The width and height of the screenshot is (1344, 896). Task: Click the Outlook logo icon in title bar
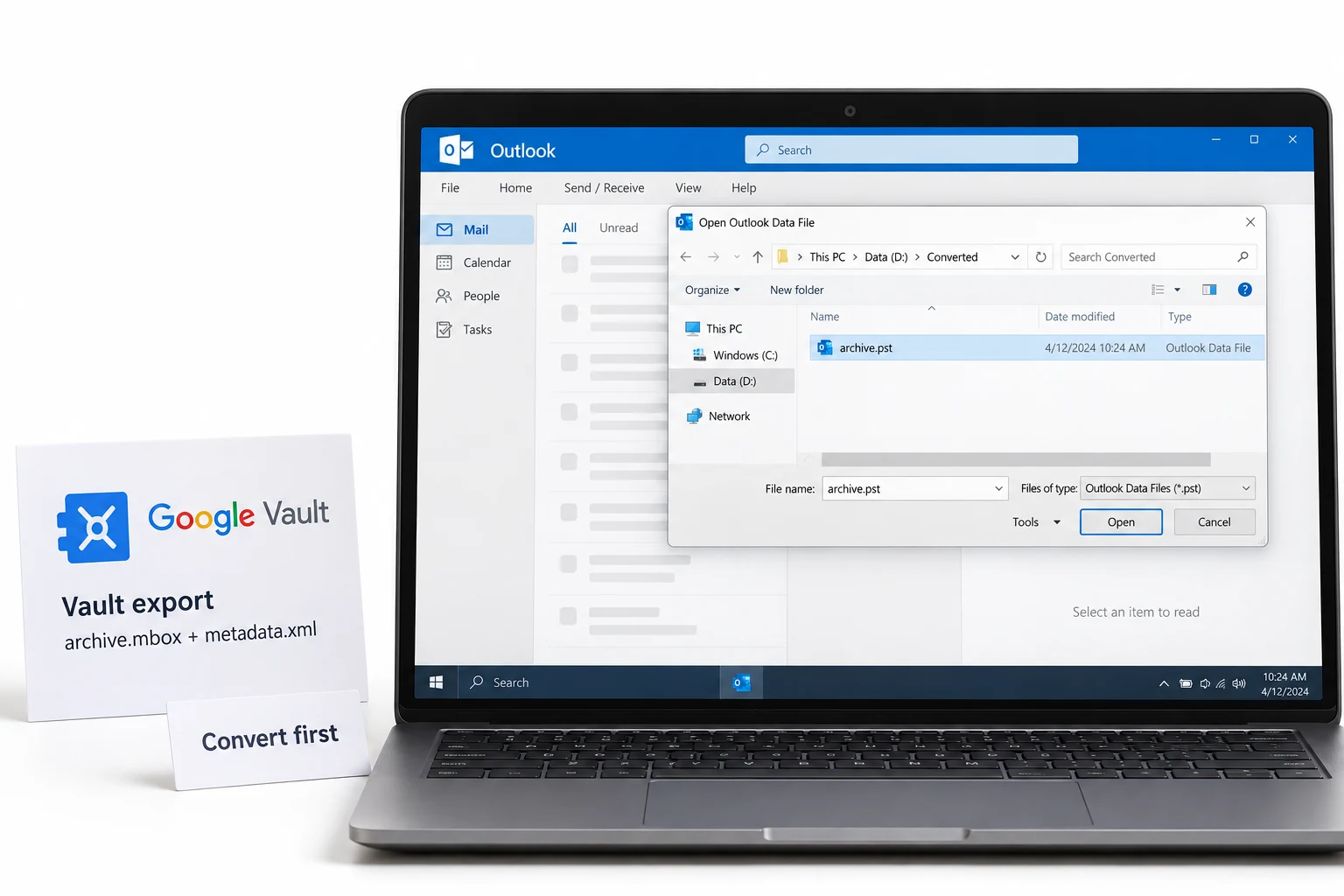[456, 150]
